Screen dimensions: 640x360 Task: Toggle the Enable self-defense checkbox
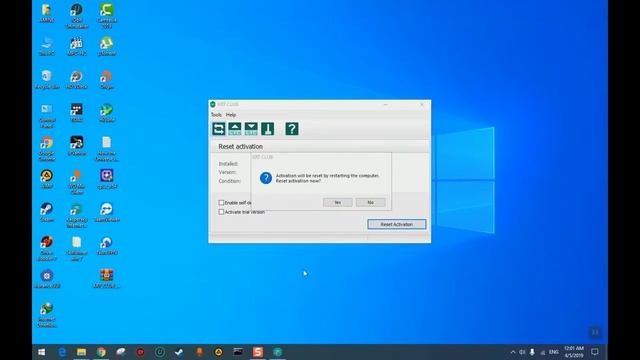click(221, 202)
